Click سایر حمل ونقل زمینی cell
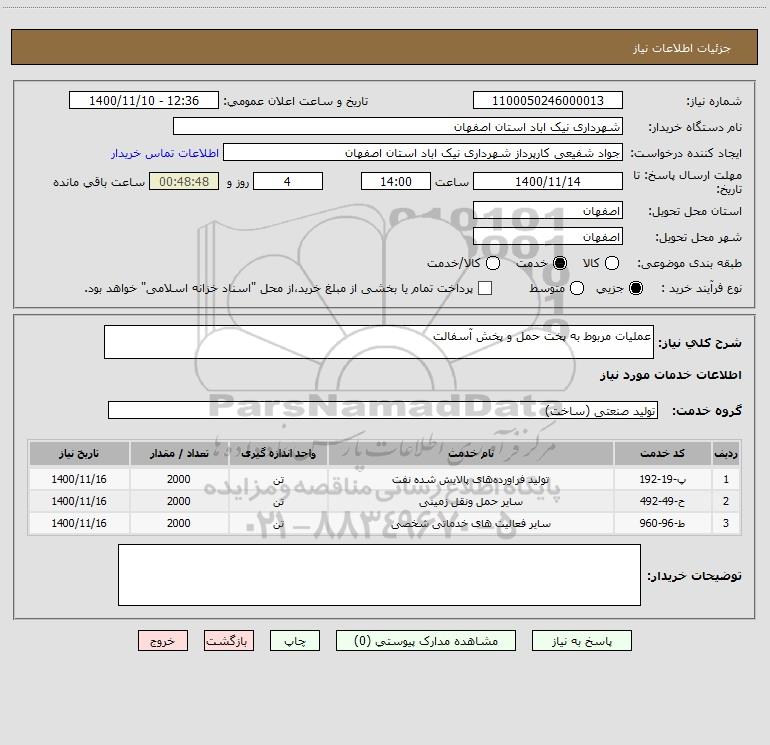 coord(470,501)
